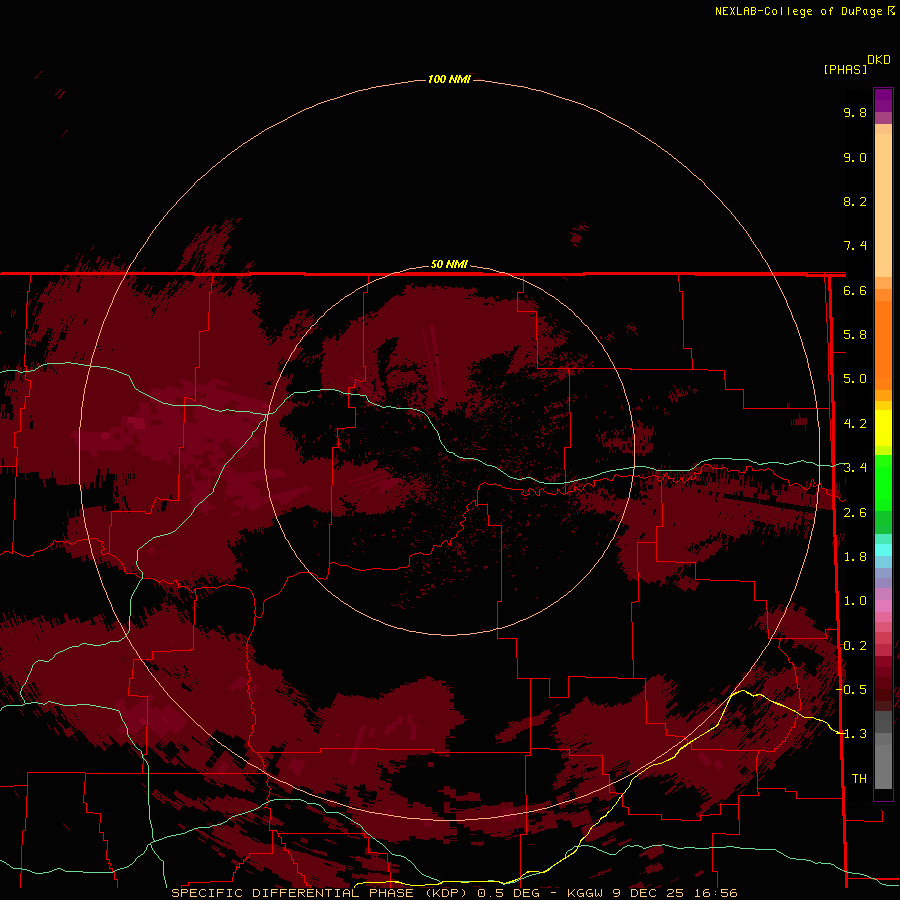
Task: Pick the purple top segment of color bar
Action: 883,100
